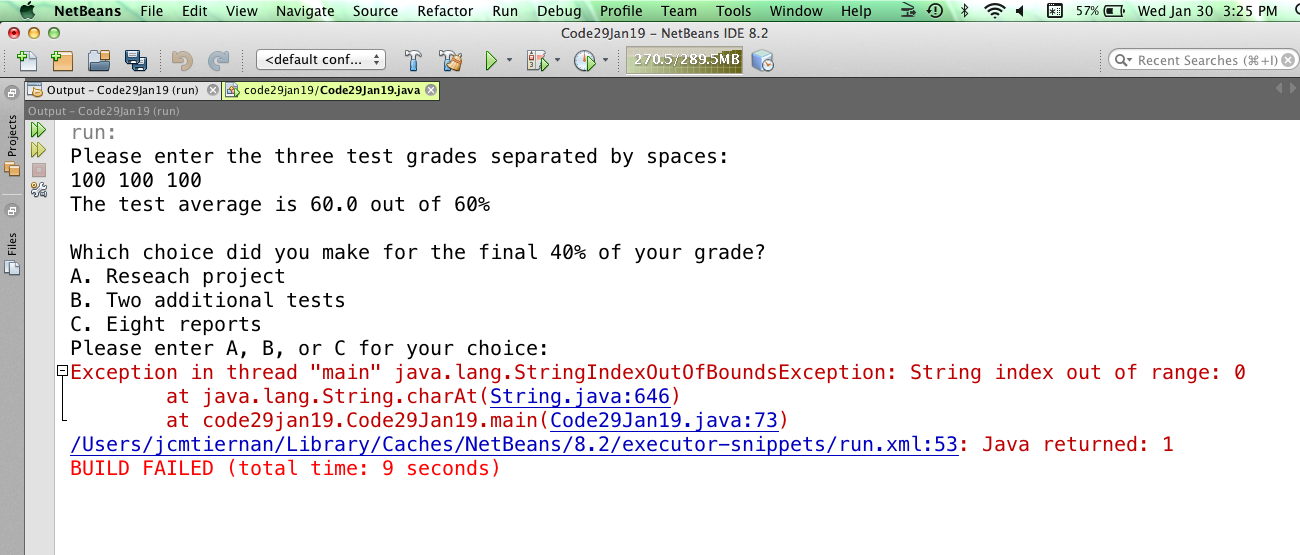Close the Output - Code29Jan19 tab
1300x555 pixels.
[211, 90]
